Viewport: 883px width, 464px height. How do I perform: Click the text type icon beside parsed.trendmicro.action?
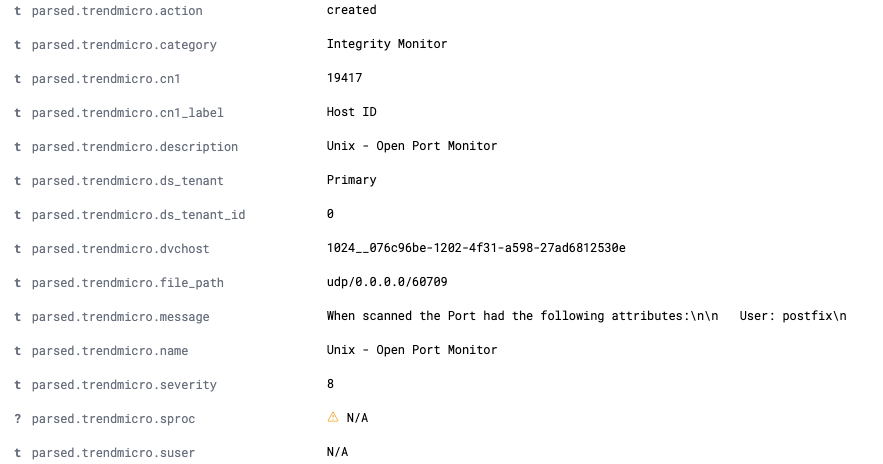point(17,11)
